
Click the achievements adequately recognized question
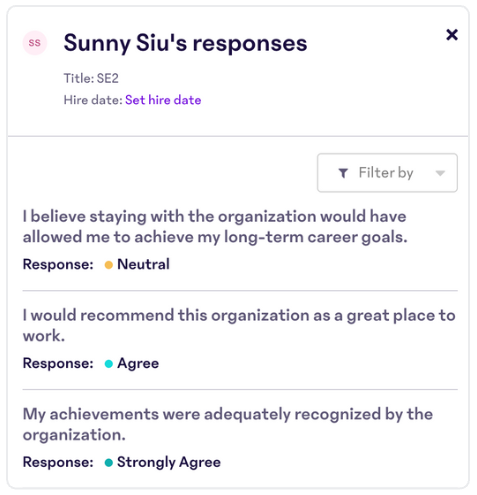coord(228,424)
